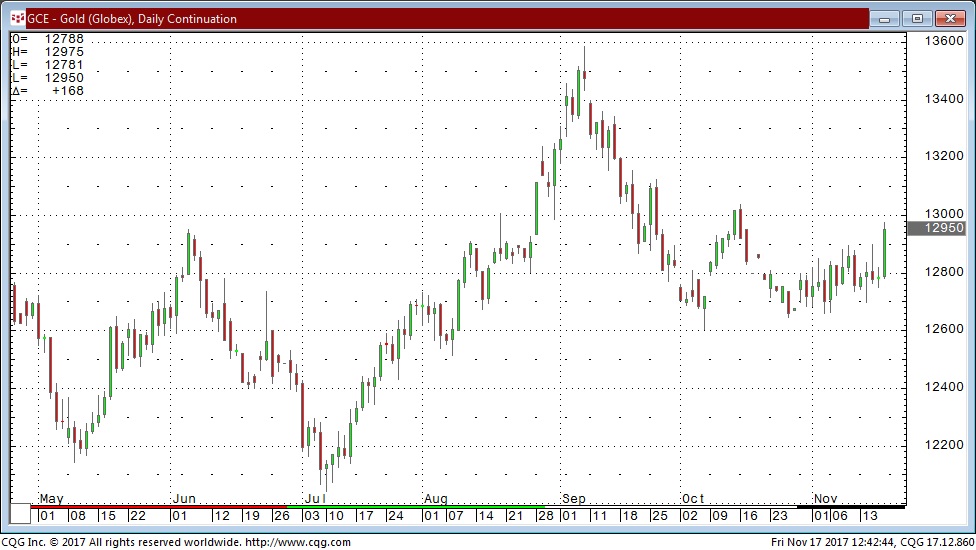Click the open price value 12788

64,39
